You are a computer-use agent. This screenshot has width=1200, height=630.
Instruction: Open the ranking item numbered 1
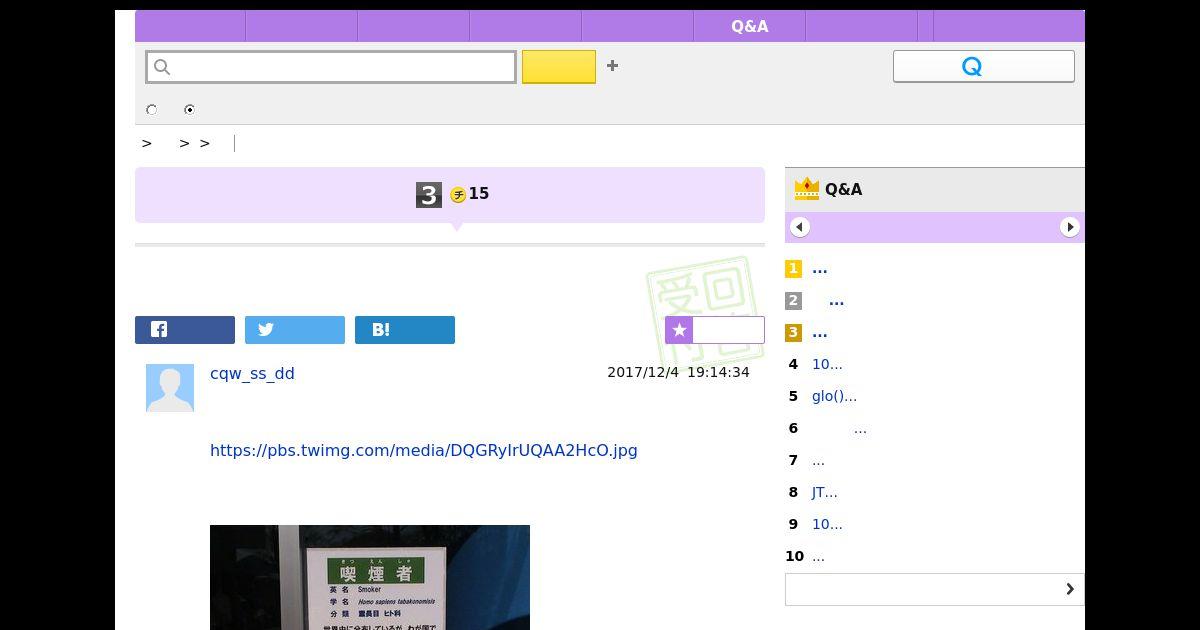819,269
